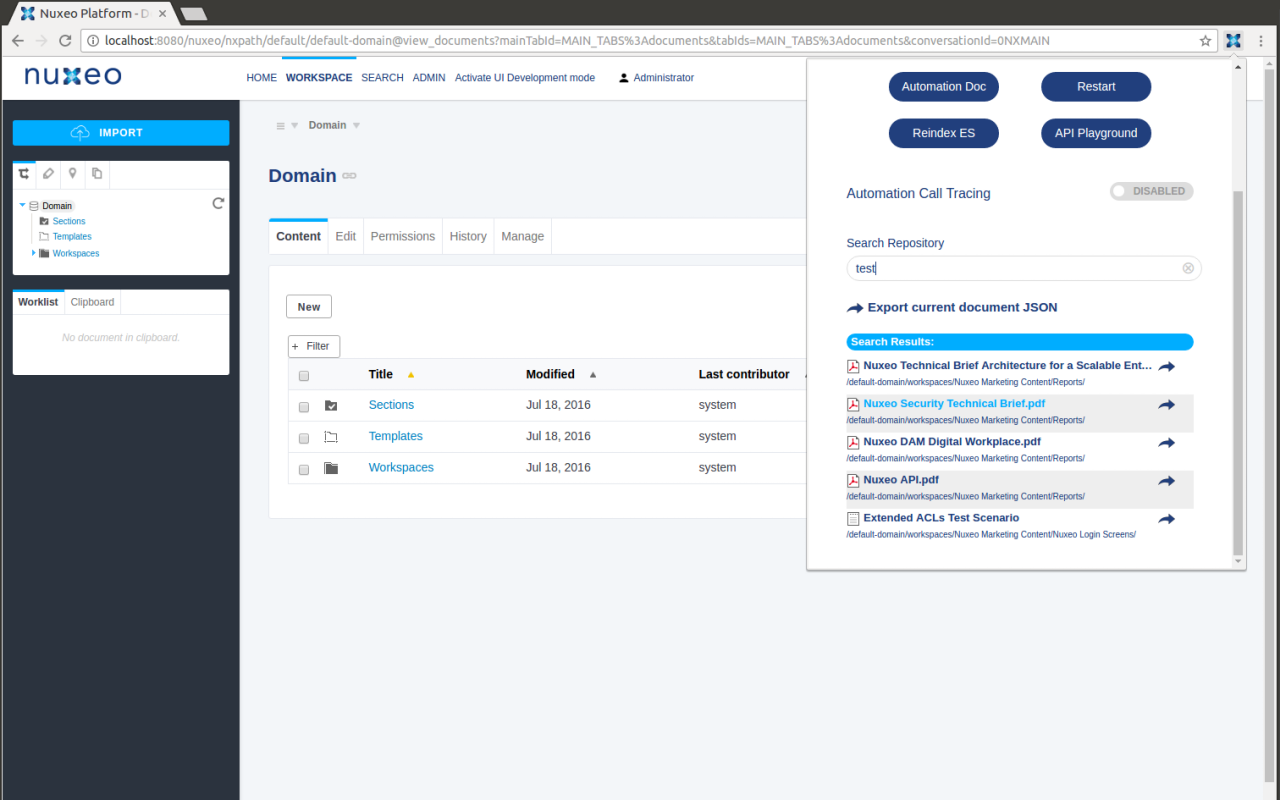Open the tag icon tab in the sidebar
Viewport: 1280px width, 800px height.
[x=48, y=174]
